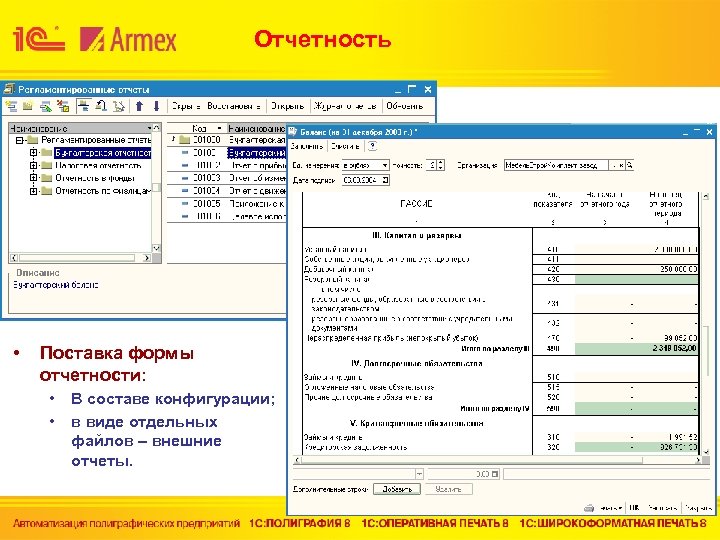Click the first toolbar icon in the Регламентированные отчеты window
The height and width of the screenshot is (540, 720).
coord(11,106)
